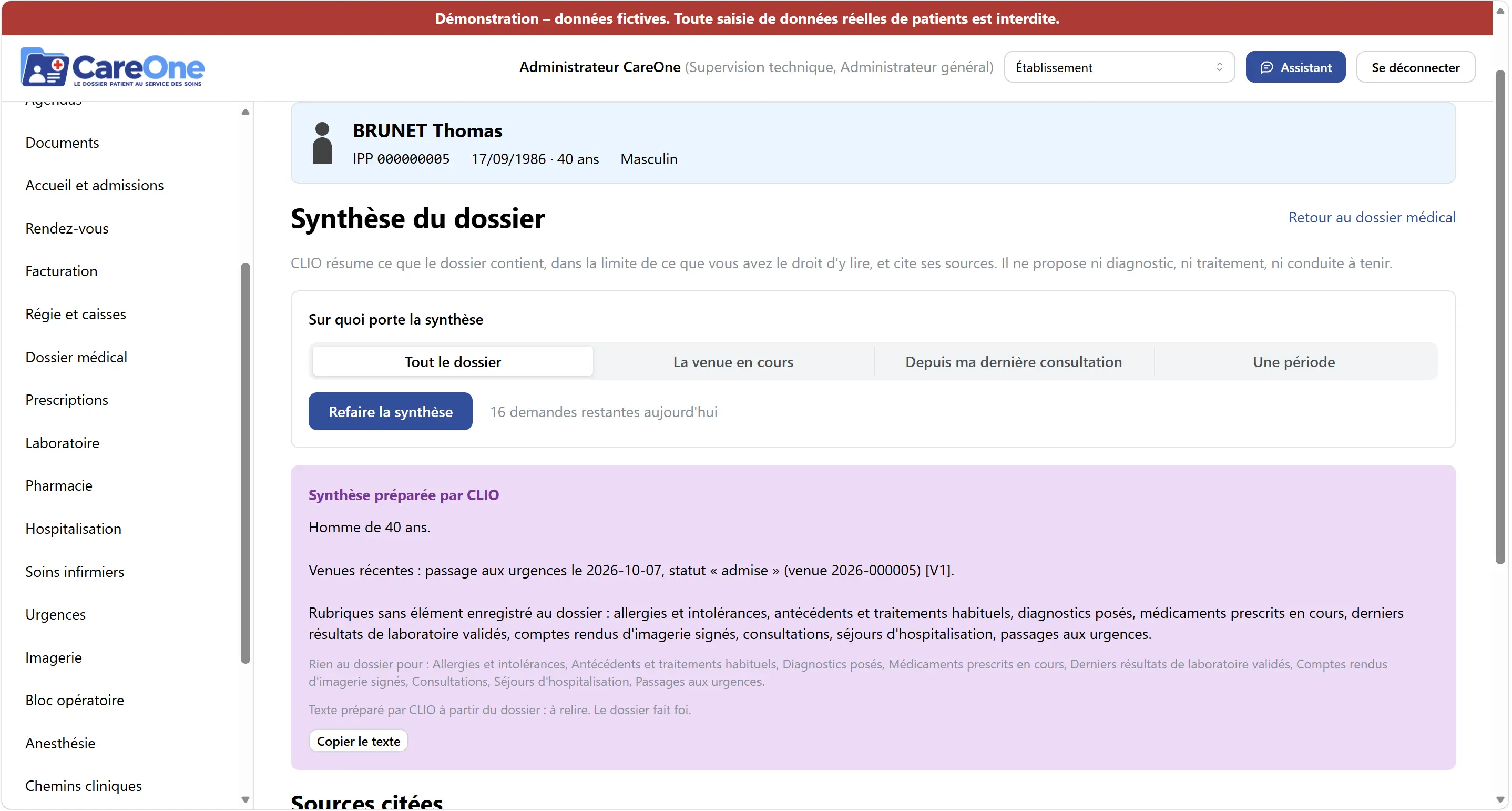Click 'Homme de 40 ans.' line
Image resolution: width=1512 pixels, height=811 pixels.
click(369, 527)
